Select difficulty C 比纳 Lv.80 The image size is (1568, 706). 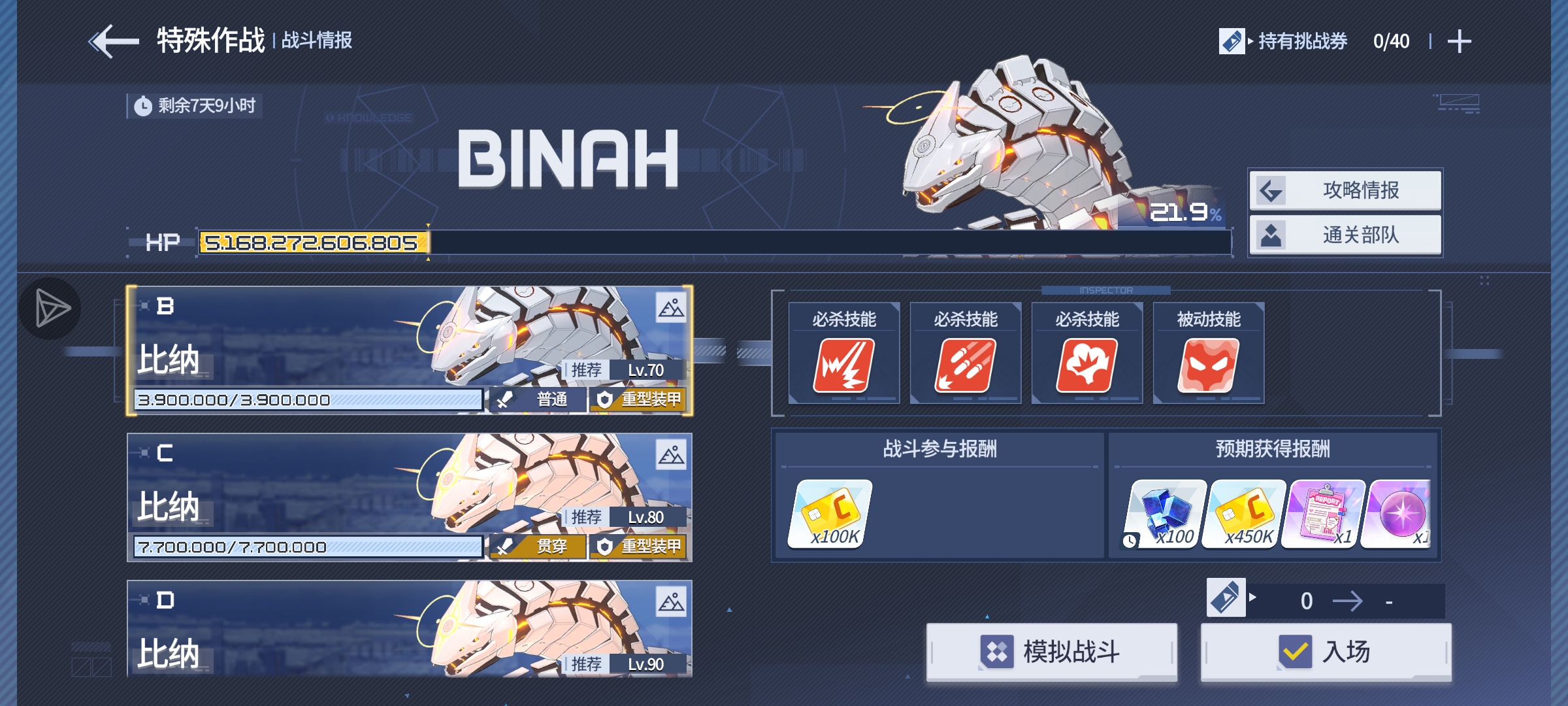coord(410,497)
